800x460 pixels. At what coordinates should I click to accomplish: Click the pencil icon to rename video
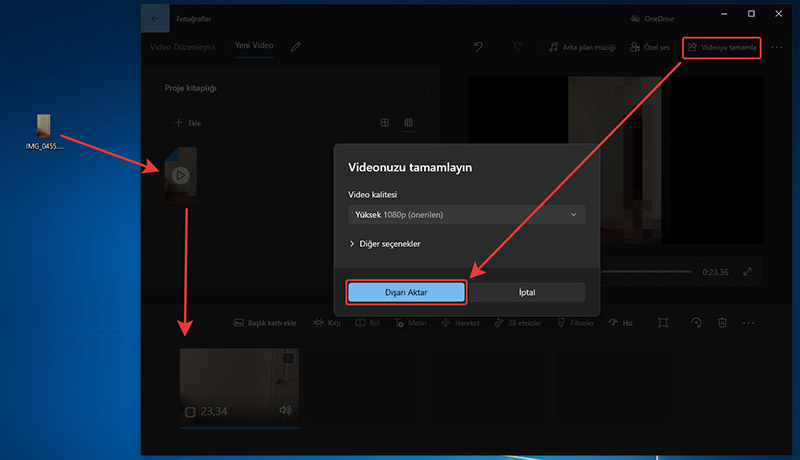pos(295,47)
